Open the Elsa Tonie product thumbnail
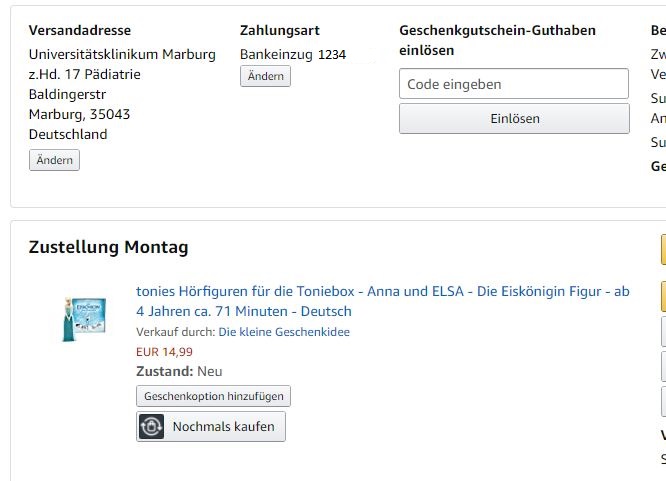The width and height of the screenshot is (666, 481). click(x=84, y=319)
